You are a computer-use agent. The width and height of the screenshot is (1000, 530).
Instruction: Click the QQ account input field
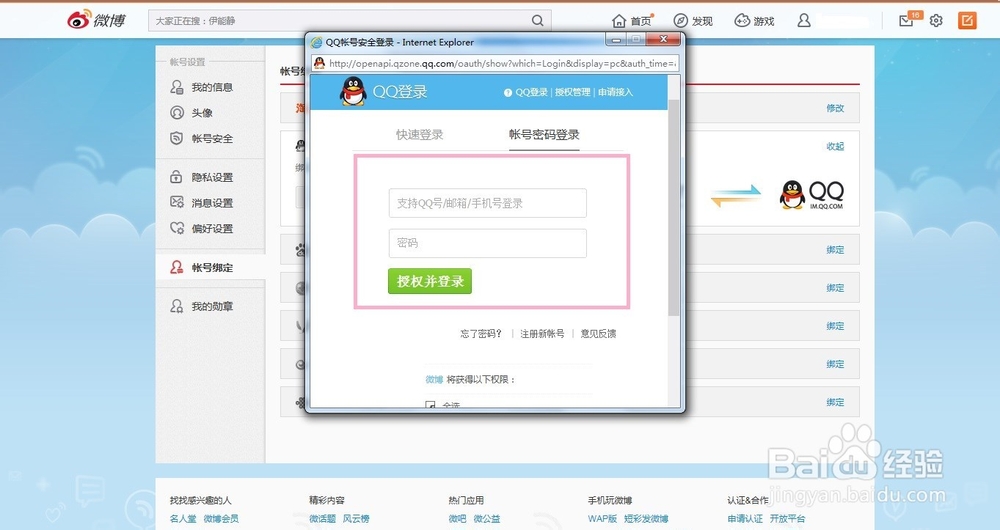pyautogui.click(x=487, y=203)
